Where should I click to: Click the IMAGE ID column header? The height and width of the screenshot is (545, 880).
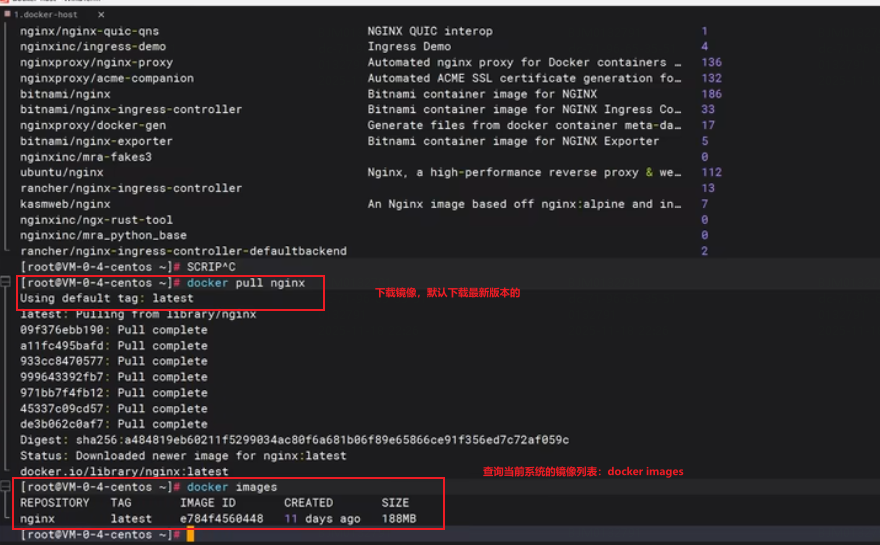pos(208,503)
